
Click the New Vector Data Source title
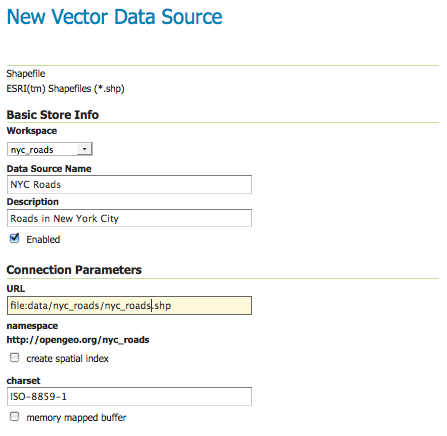click(114, 17)
